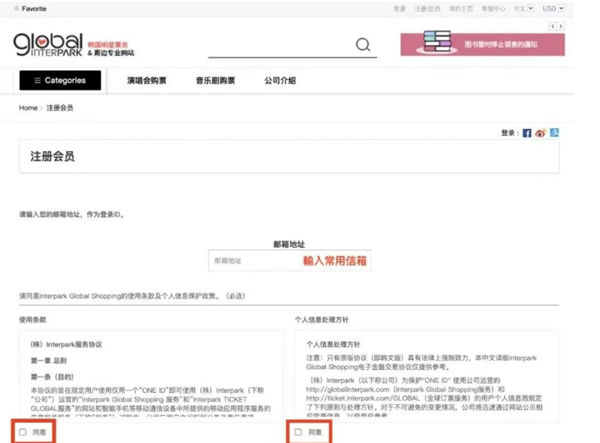The image size is (600, 443).
Task: Check 同意 under 个人信息处理方针
Action: coord(298,432)
